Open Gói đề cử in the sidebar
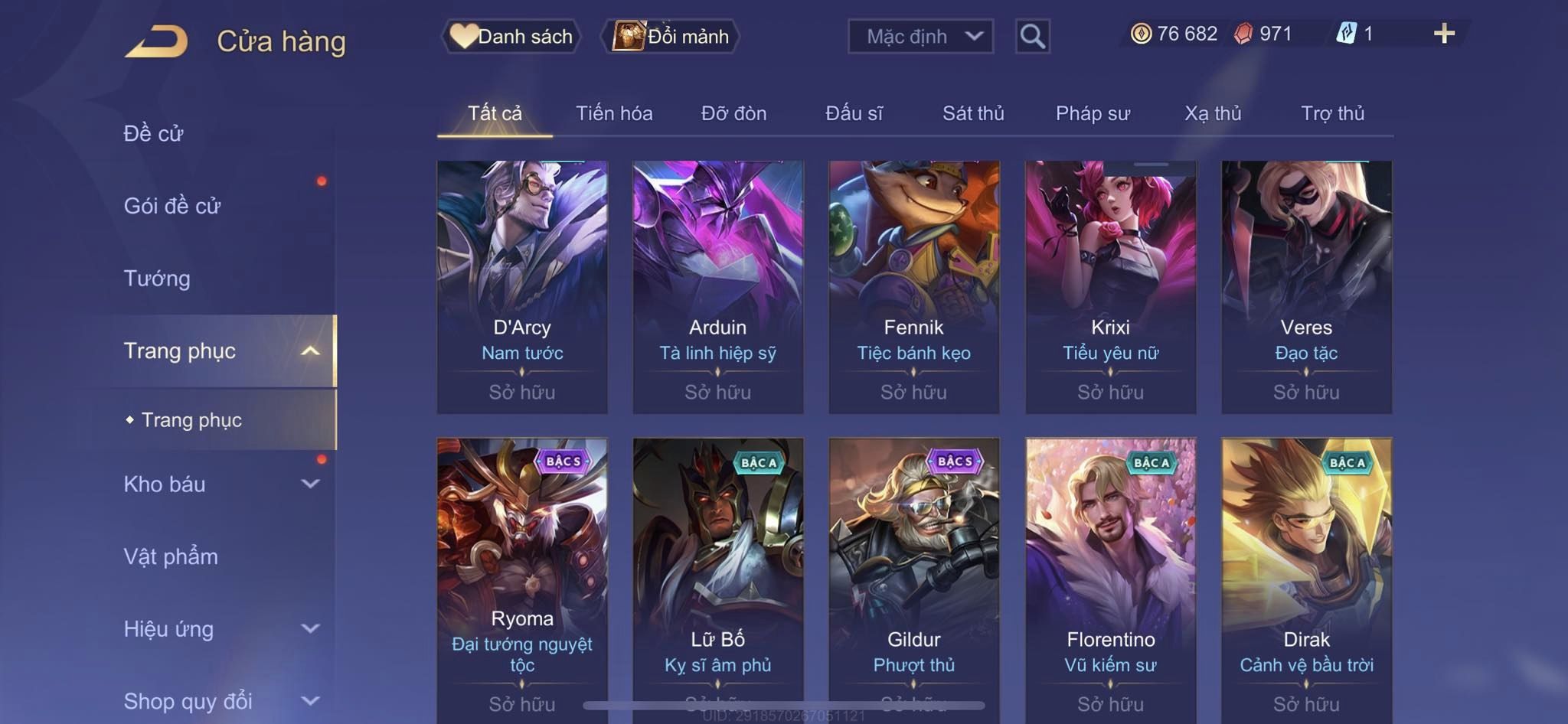This screenshot has width=1568, height=724. coord(172,205)
